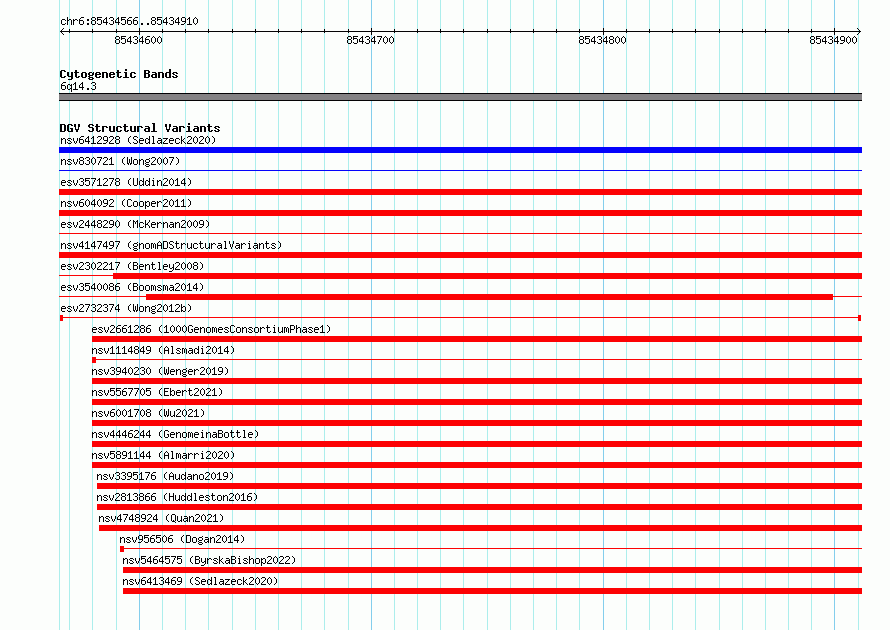Click the 85434800 ruler position label
This screenshot has width=890, height=630.
(x=602, y=40)
